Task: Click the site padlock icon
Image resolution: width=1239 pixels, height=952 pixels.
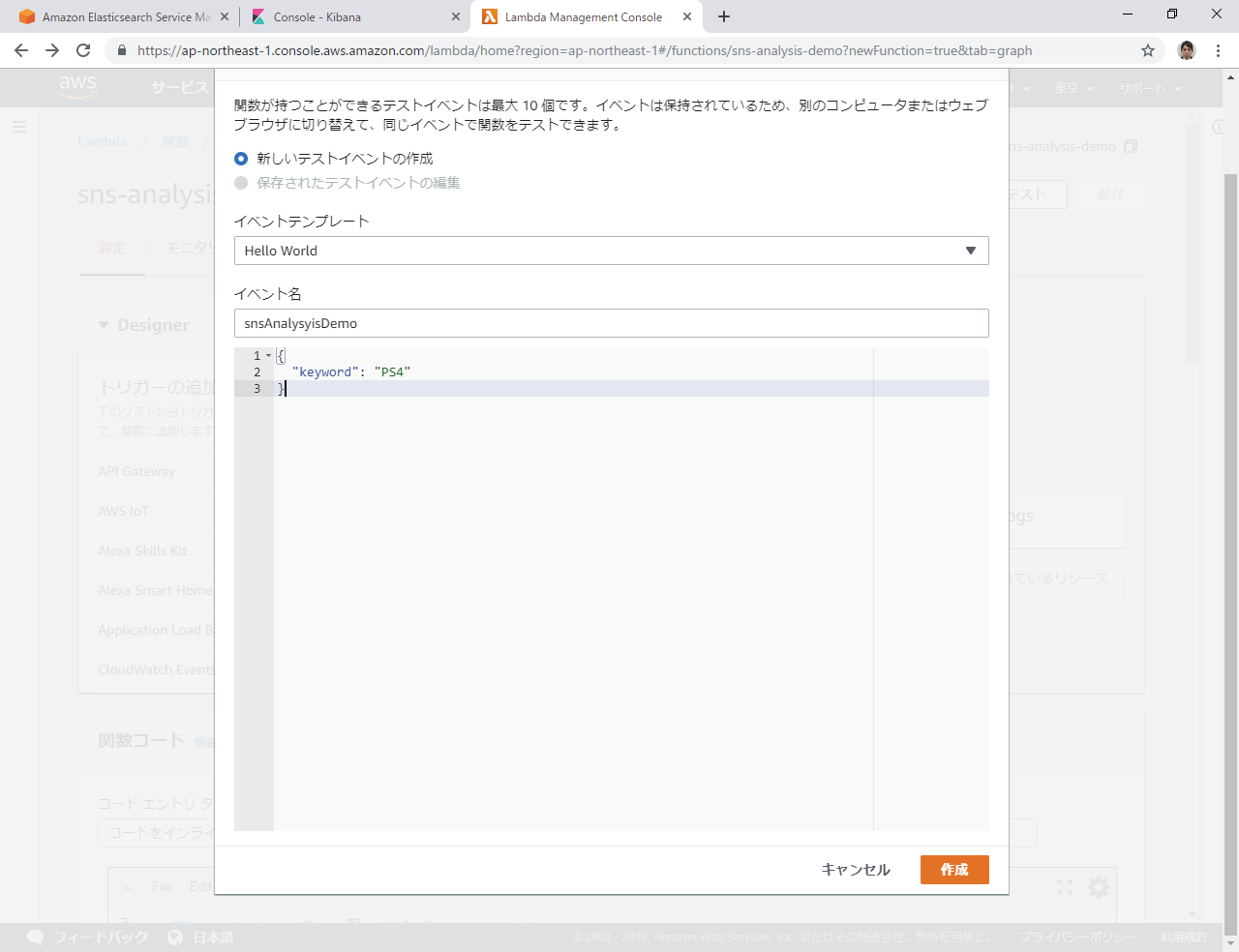Action: point(121,50)
